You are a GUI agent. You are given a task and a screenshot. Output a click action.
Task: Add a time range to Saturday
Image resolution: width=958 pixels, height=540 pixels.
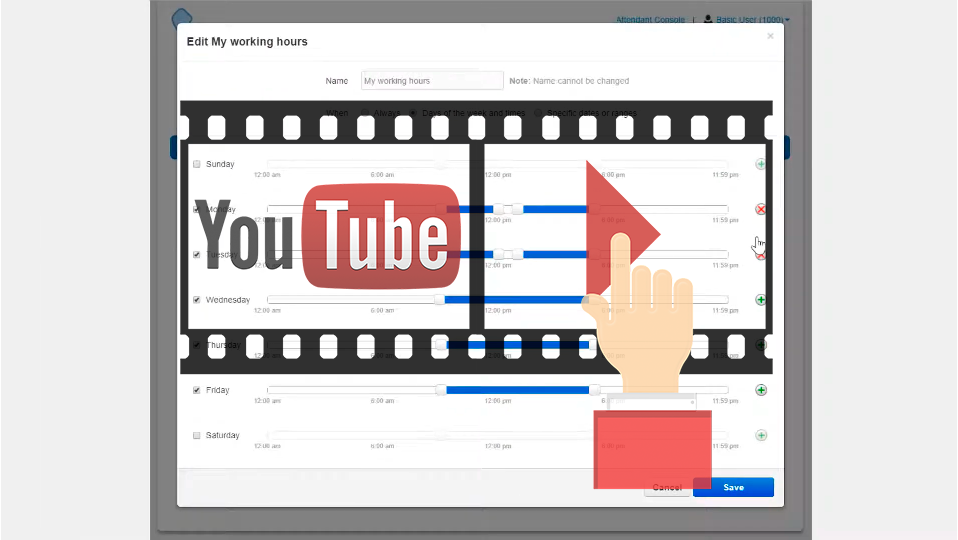(761, 436)
